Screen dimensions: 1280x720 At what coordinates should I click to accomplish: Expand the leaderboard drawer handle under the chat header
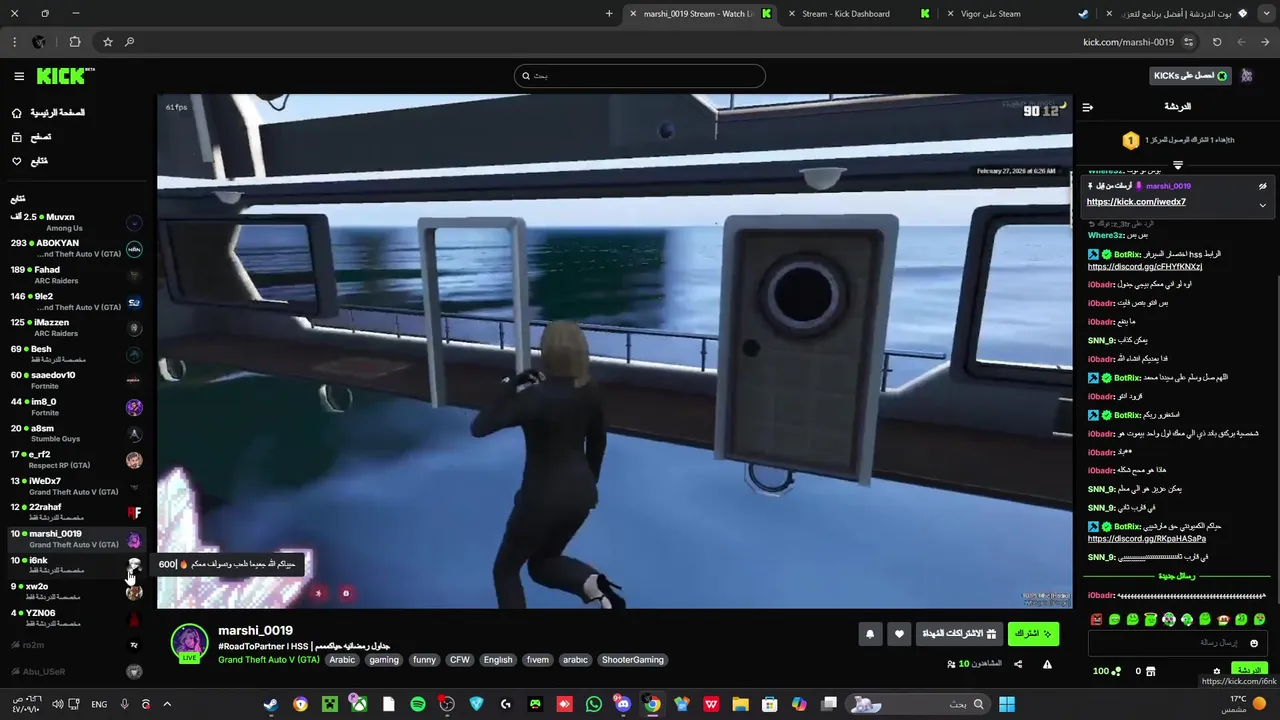tap(1177, 165)
